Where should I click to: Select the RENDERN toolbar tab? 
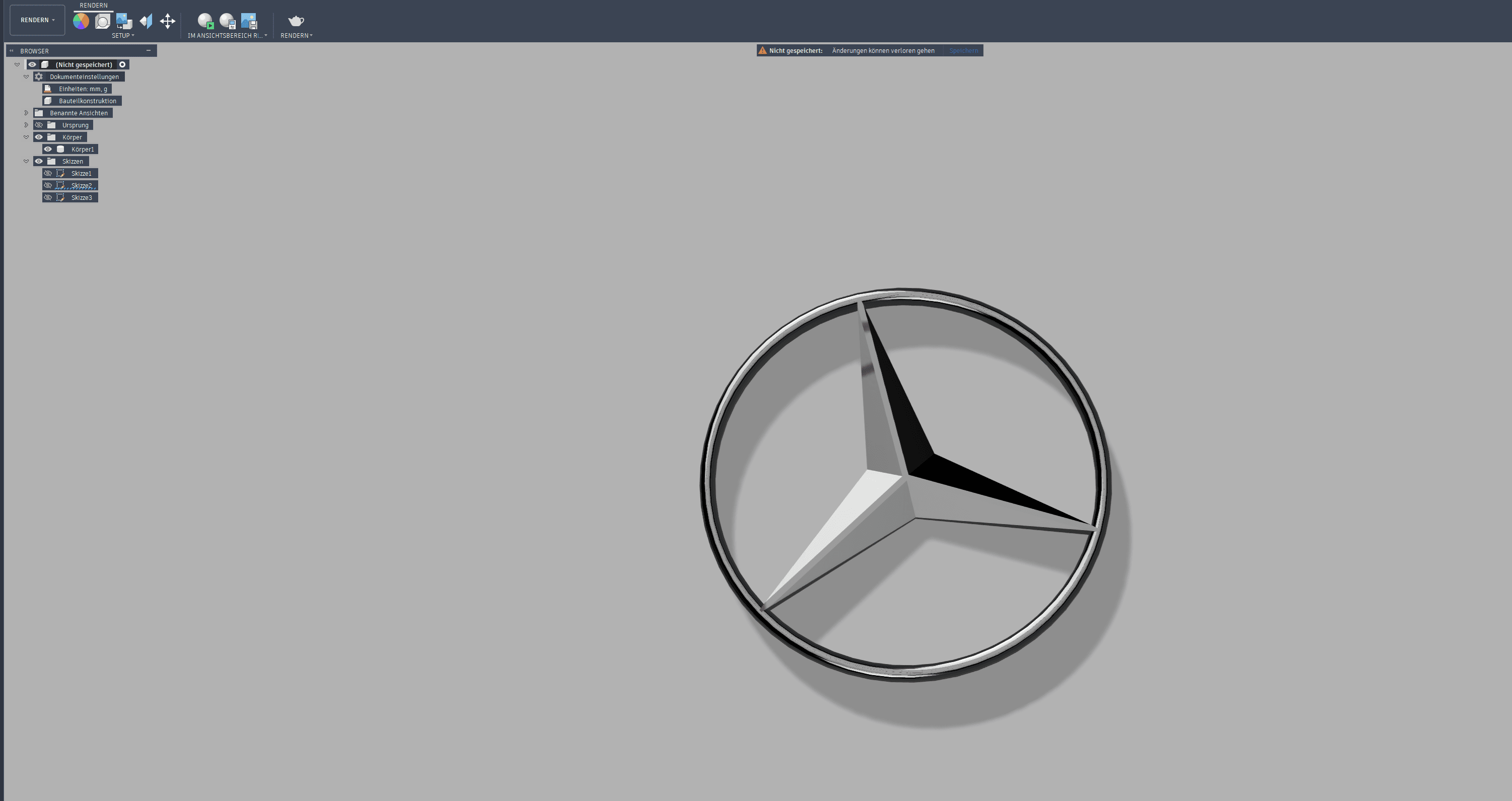pos(93,5)
